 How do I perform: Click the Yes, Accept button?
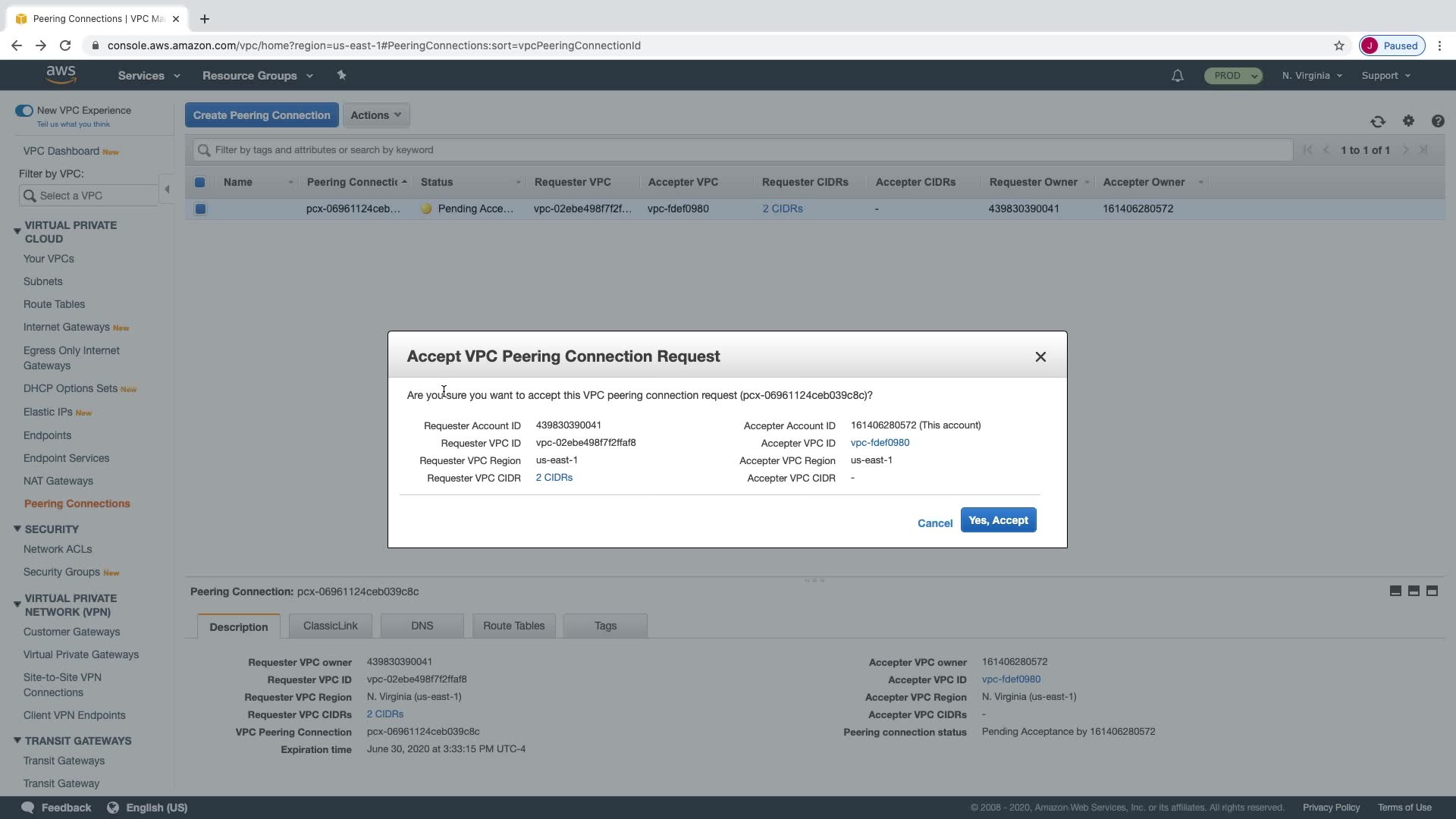point(998,520)
